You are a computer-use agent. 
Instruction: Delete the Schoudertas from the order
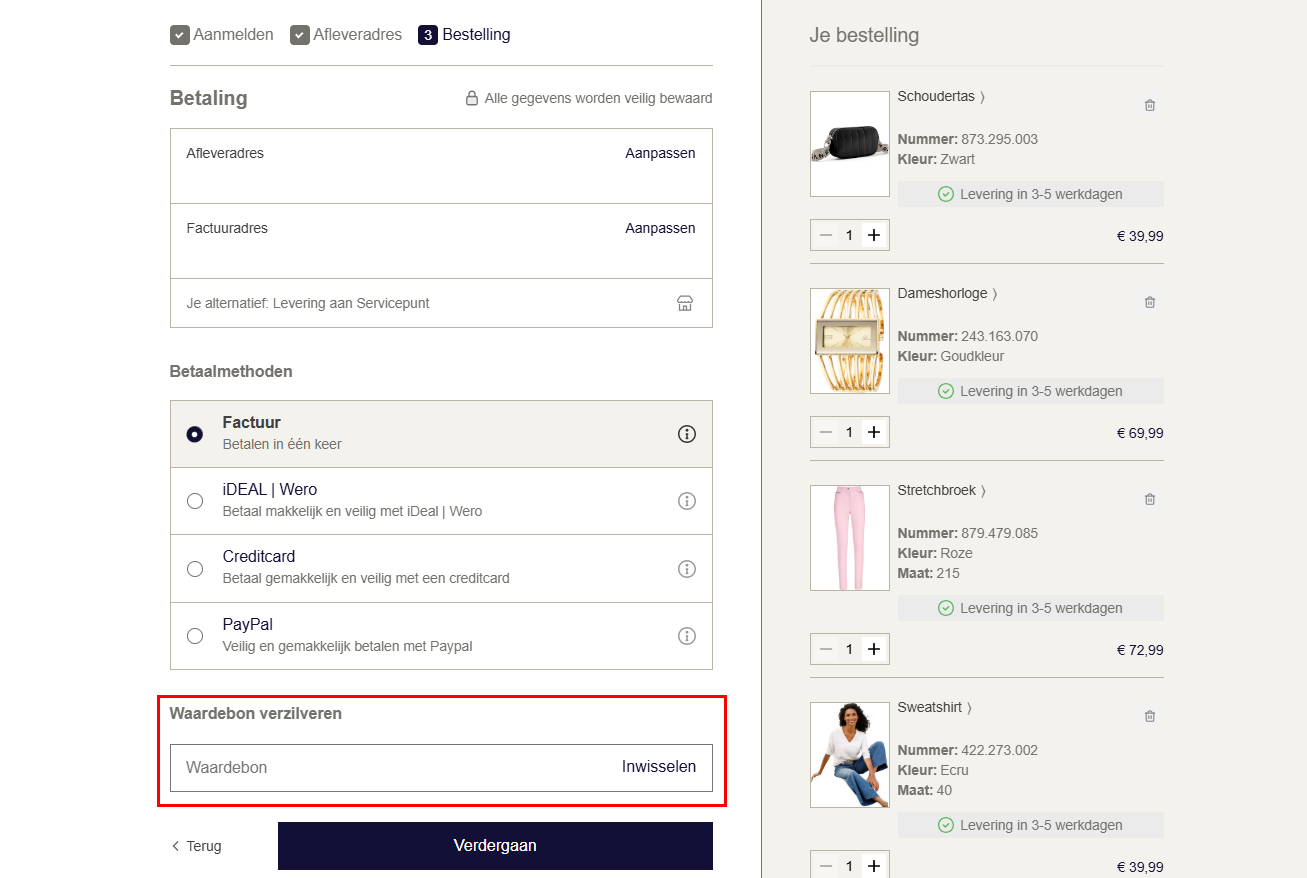tap(1149, 105)
